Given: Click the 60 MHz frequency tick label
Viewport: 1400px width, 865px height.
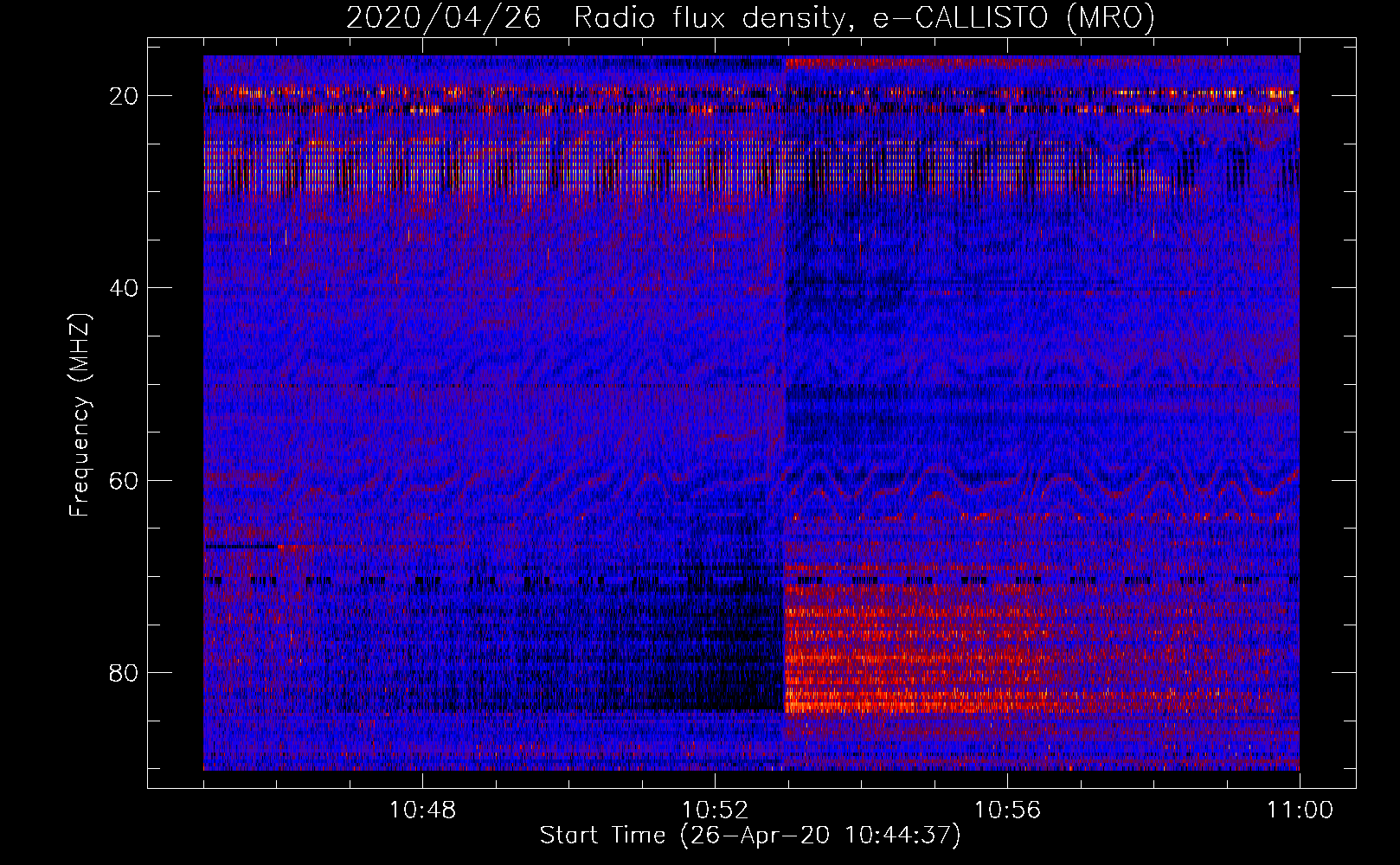Looking at the screenshot, I should [x=125, y=480].
